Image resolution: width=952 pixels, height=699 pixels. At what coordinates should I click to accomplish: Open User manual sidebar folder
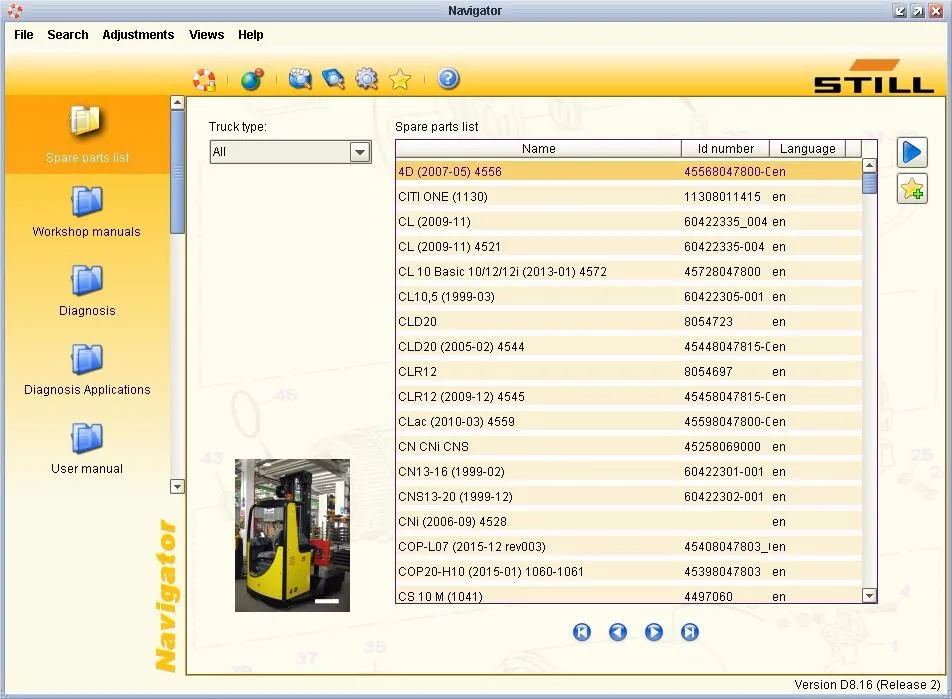pyautogui.click(x=87, y=449)
